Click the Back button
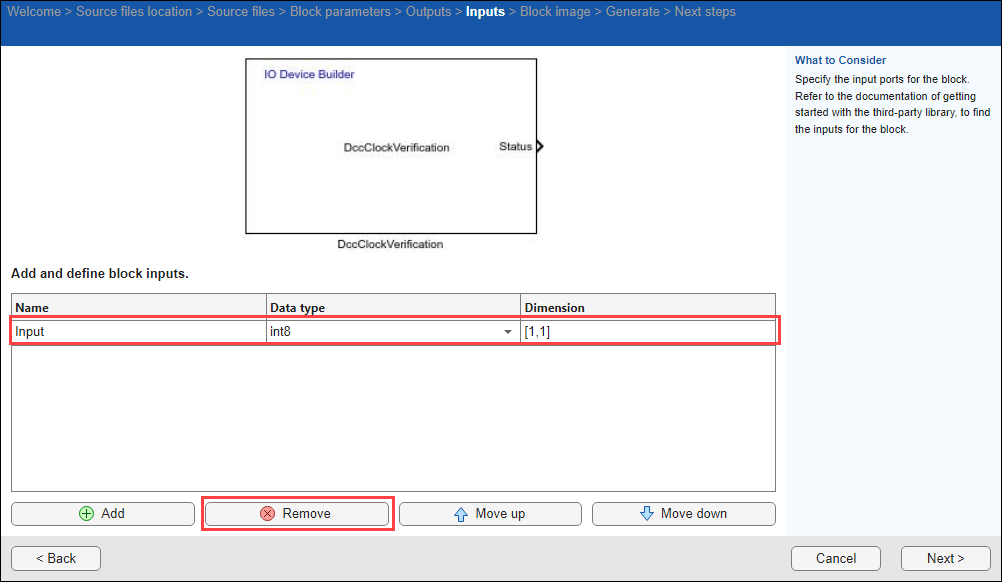Screen dimensions: 1002x582 [x=56, y=558]
